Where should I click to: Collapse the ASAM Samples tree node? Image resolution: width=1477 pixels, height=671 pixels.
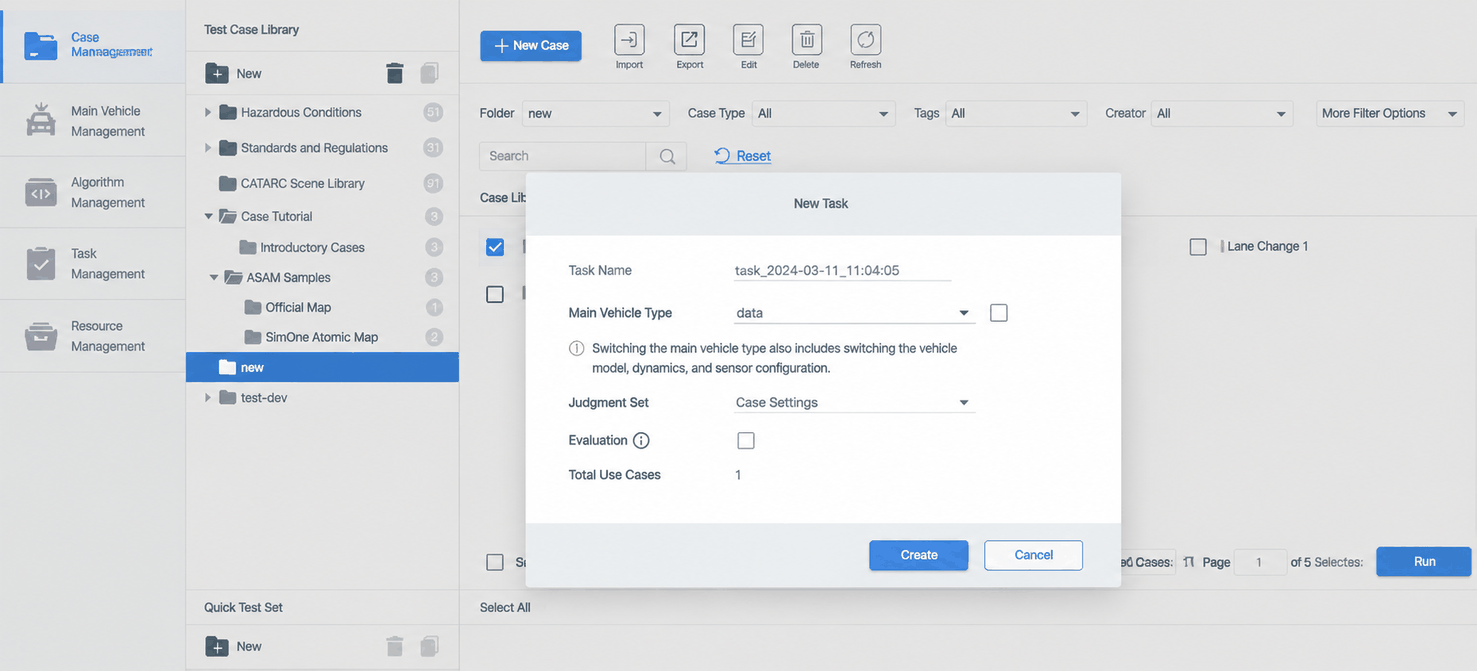tap(214, 277)
